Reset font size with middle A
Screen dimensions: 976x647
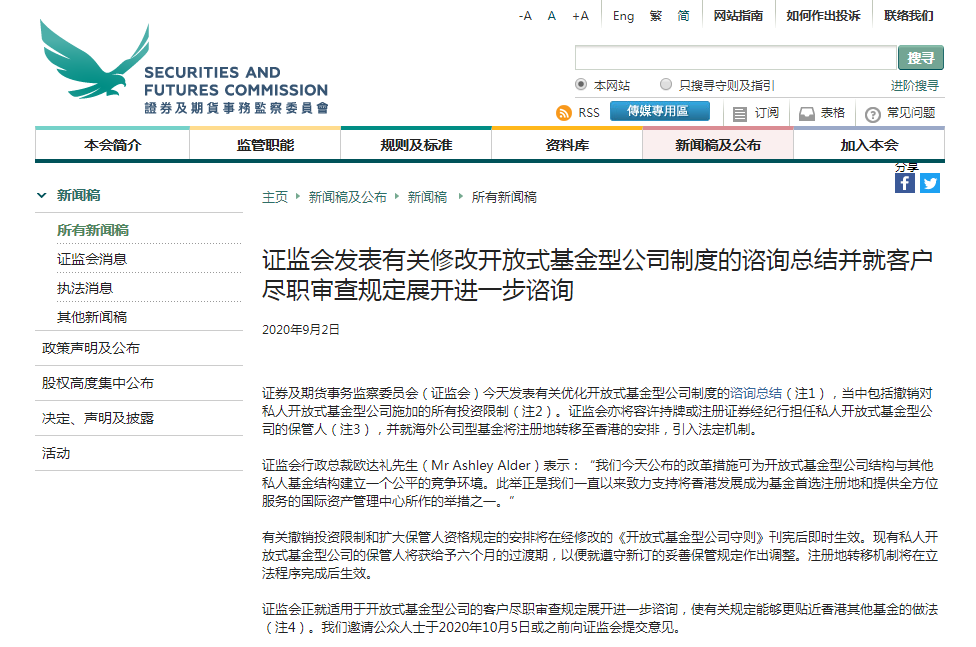click(x=551, y=16)
